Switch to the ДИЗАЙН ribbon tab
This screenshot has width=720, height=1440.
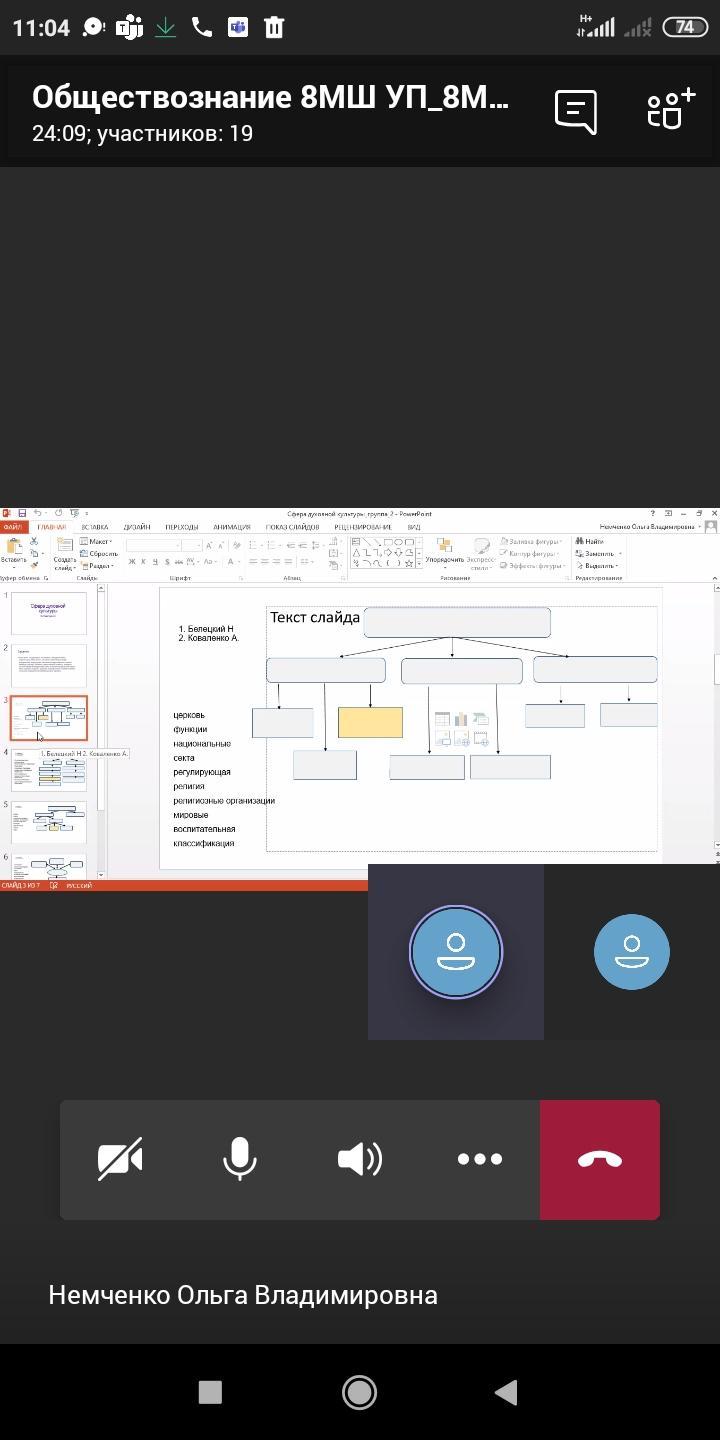(137, 527)
